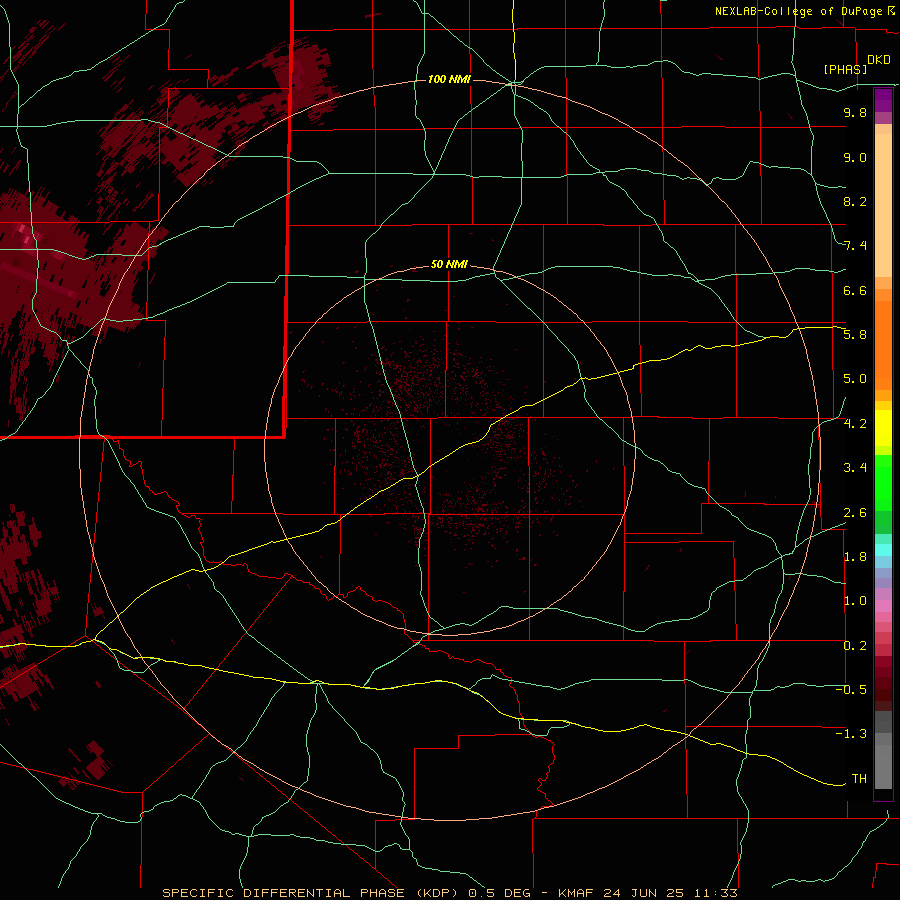The width and height of the screenshot is (900, 900).
Task: Click the 9.0 value on the color scale
Action: (855, 157)
